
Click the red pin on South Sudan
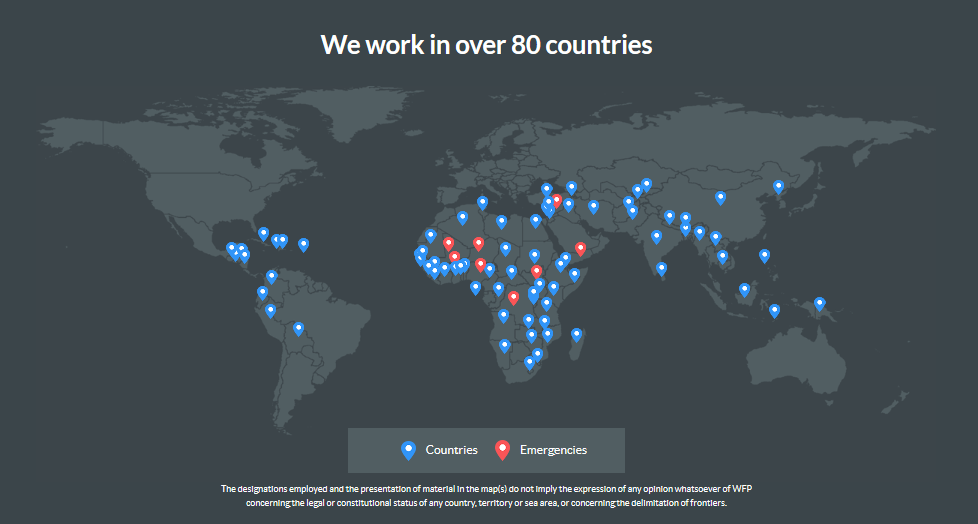[x=536, y=272]
